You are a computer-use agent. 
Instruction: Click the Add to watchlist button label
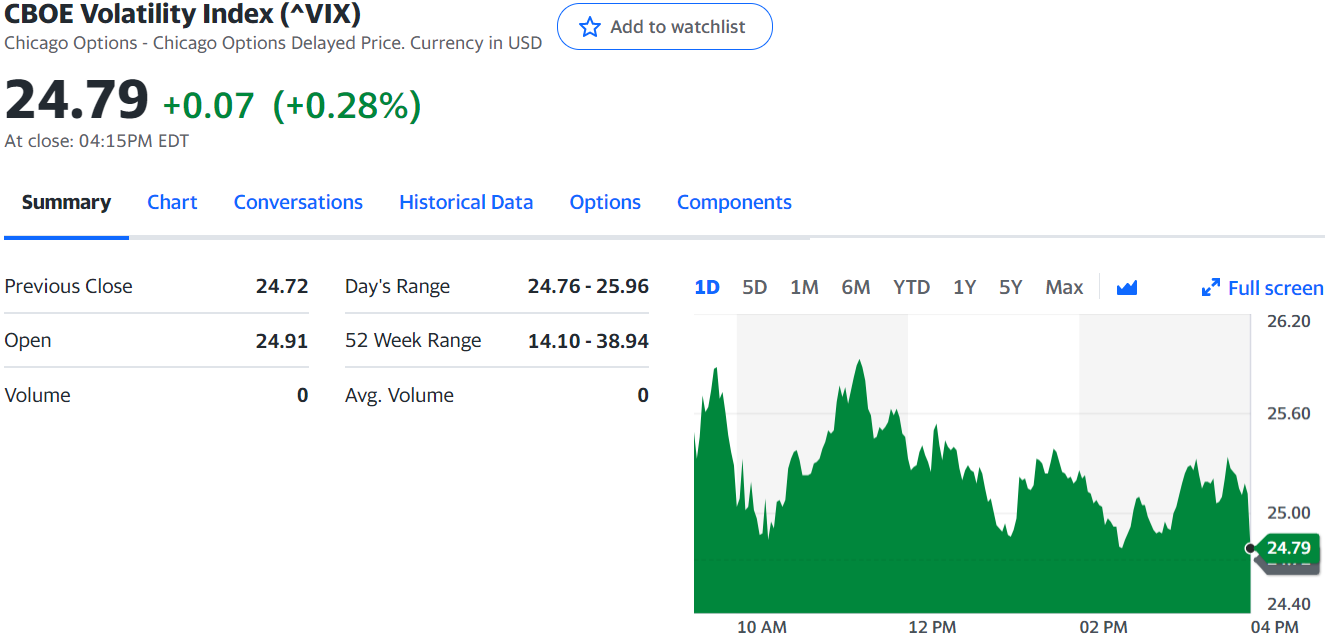pyautogui.click(x=678, y=27)
